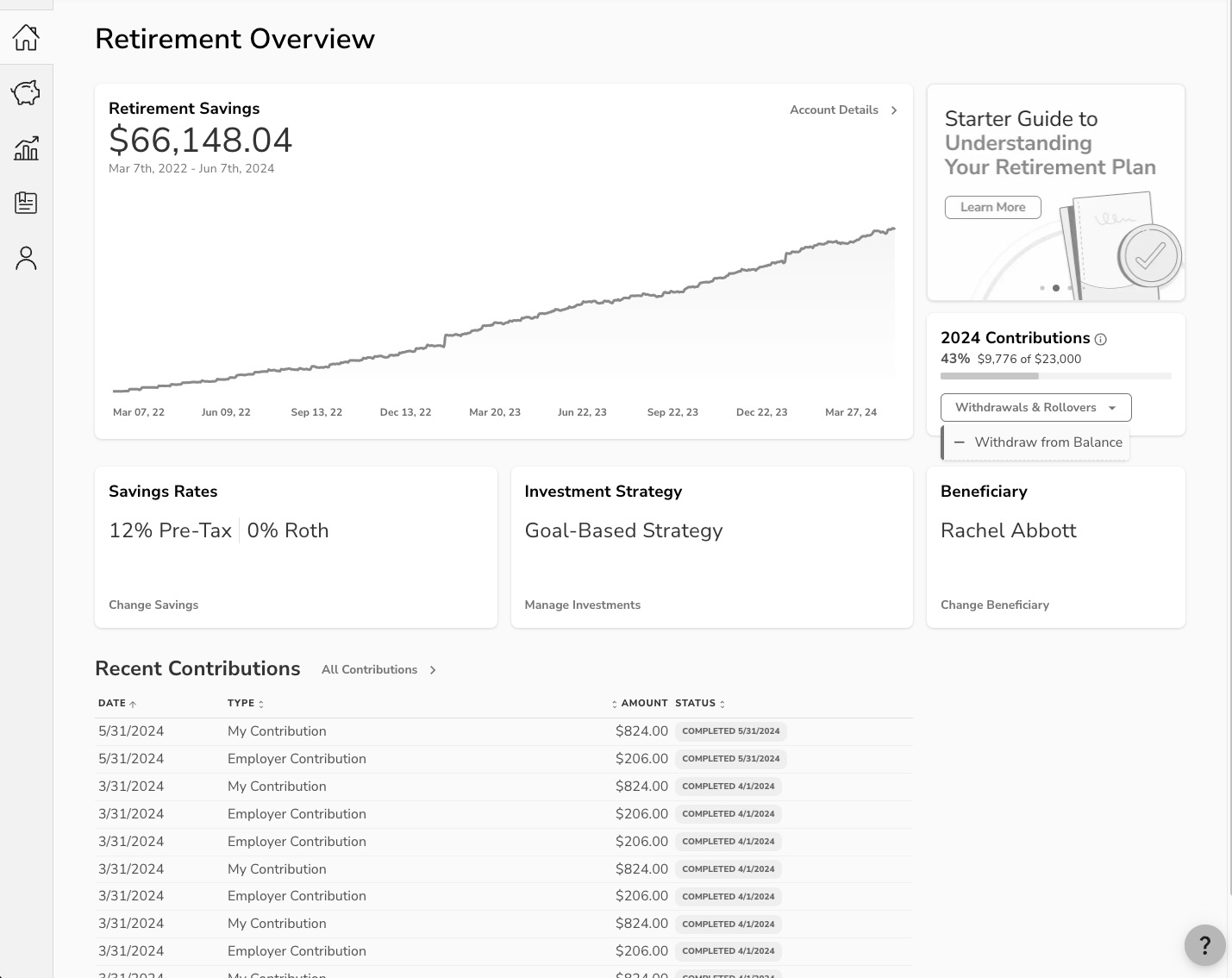Viewport: 1232px width, 978px height.
Task: Open the Change Savings link
Action: pyautogui.click(x=153, y=605)
